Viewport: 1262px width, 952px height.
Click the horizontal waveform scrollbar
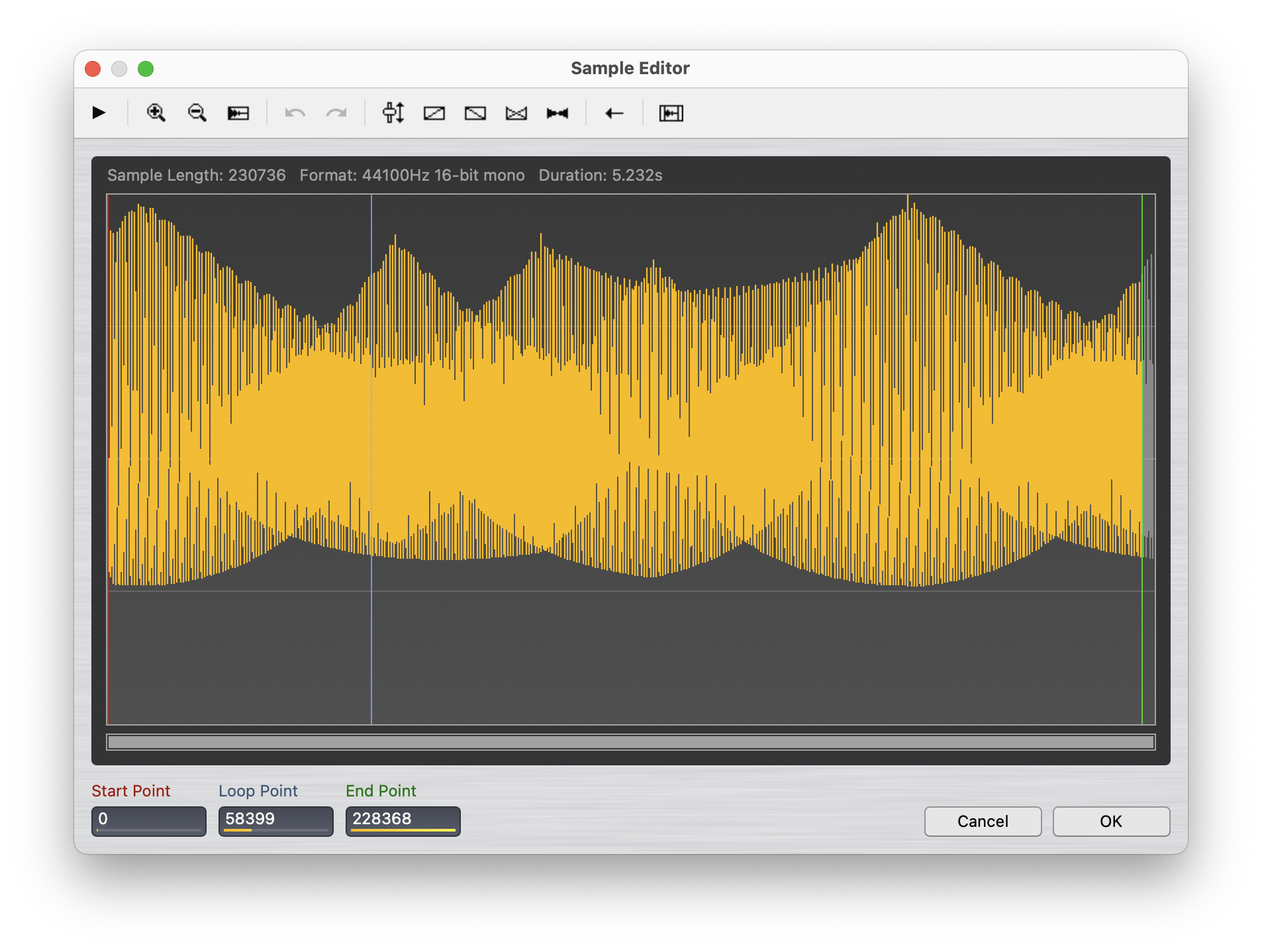pyautogui.click(x=630, y=742)
